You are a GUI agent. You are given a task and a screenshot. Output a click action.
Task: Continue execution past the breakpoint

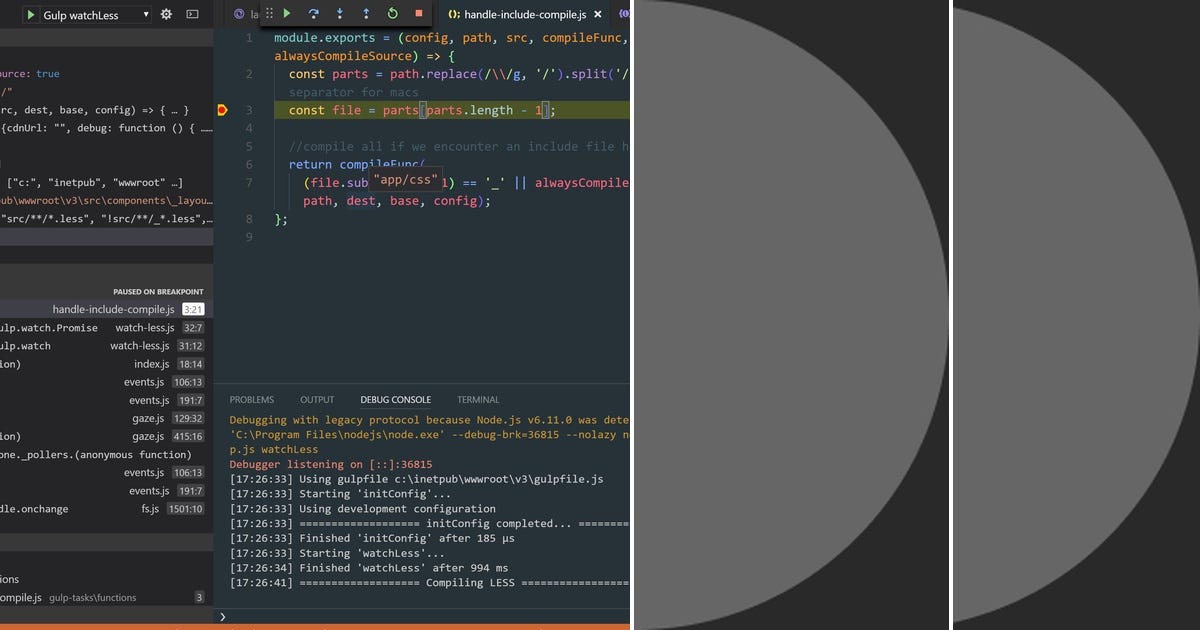click(287, 13)
